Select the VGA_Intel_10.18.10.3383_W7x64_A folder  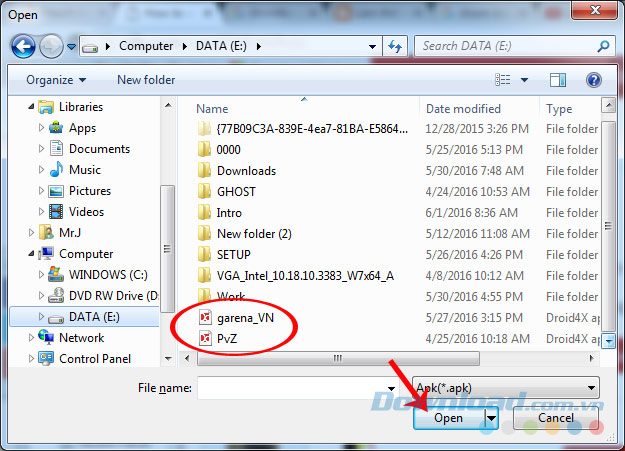[305, 276]
